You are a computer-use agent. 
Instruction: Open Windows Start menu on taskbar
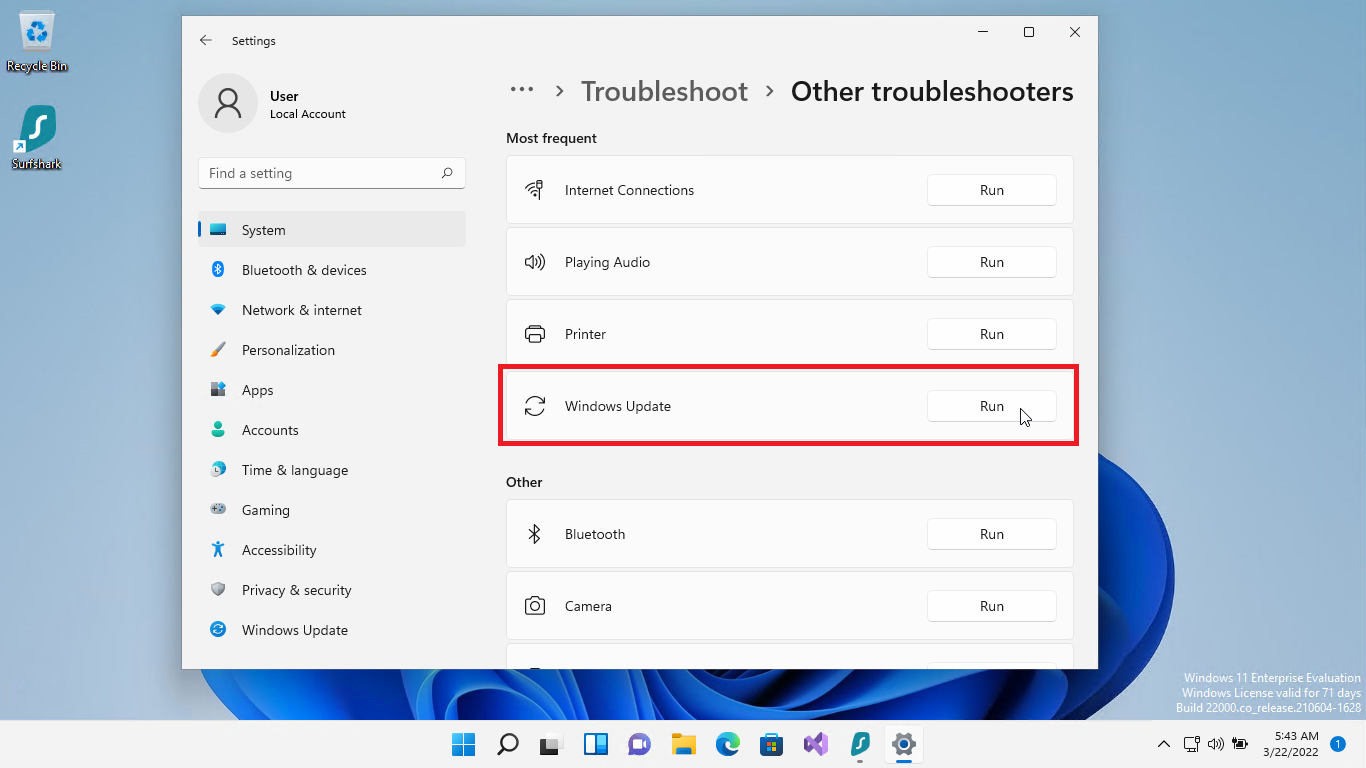(x=464, y=744)
